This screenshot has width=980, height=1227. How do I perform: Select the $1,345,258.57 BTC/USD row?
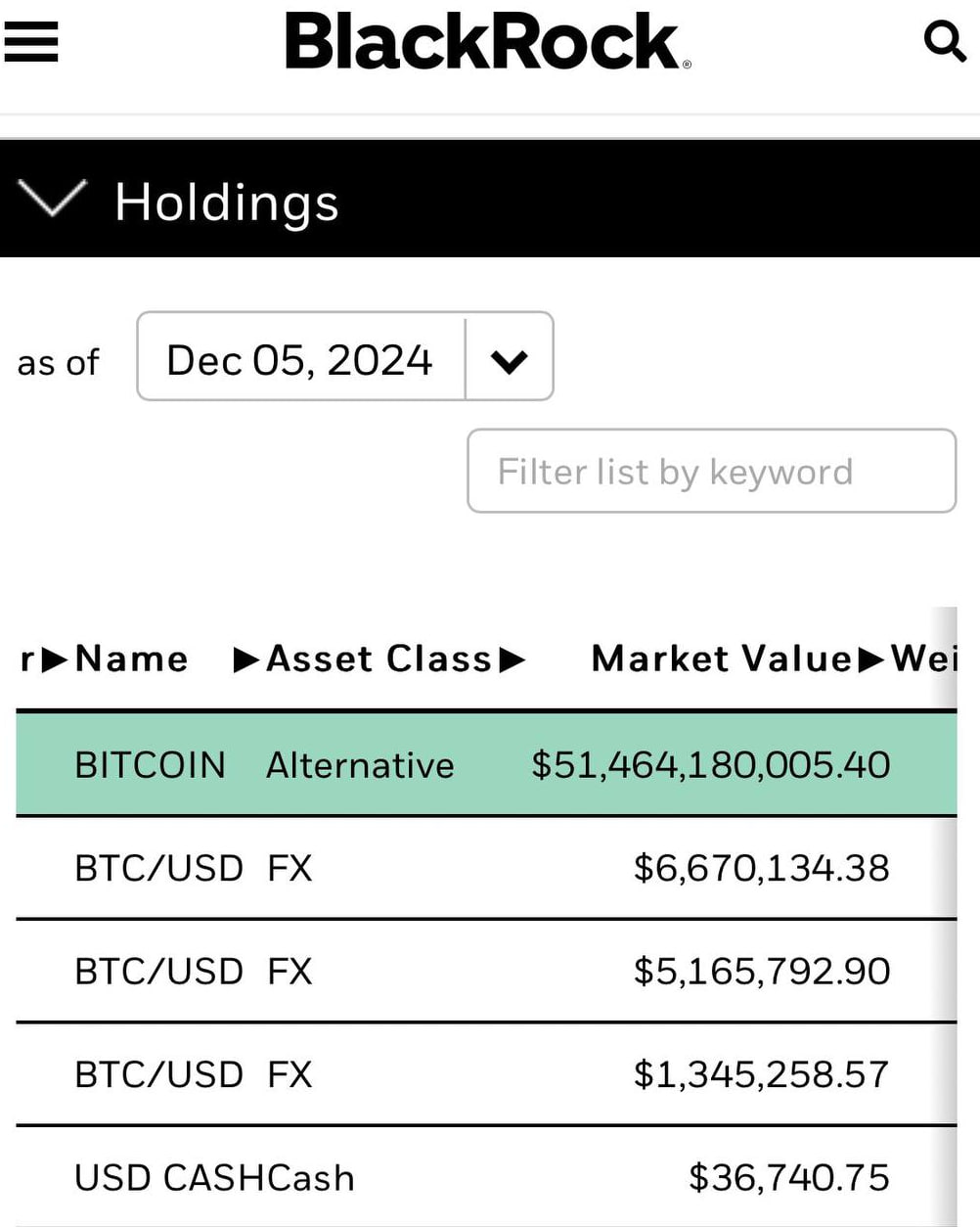tap(486, 1074)
